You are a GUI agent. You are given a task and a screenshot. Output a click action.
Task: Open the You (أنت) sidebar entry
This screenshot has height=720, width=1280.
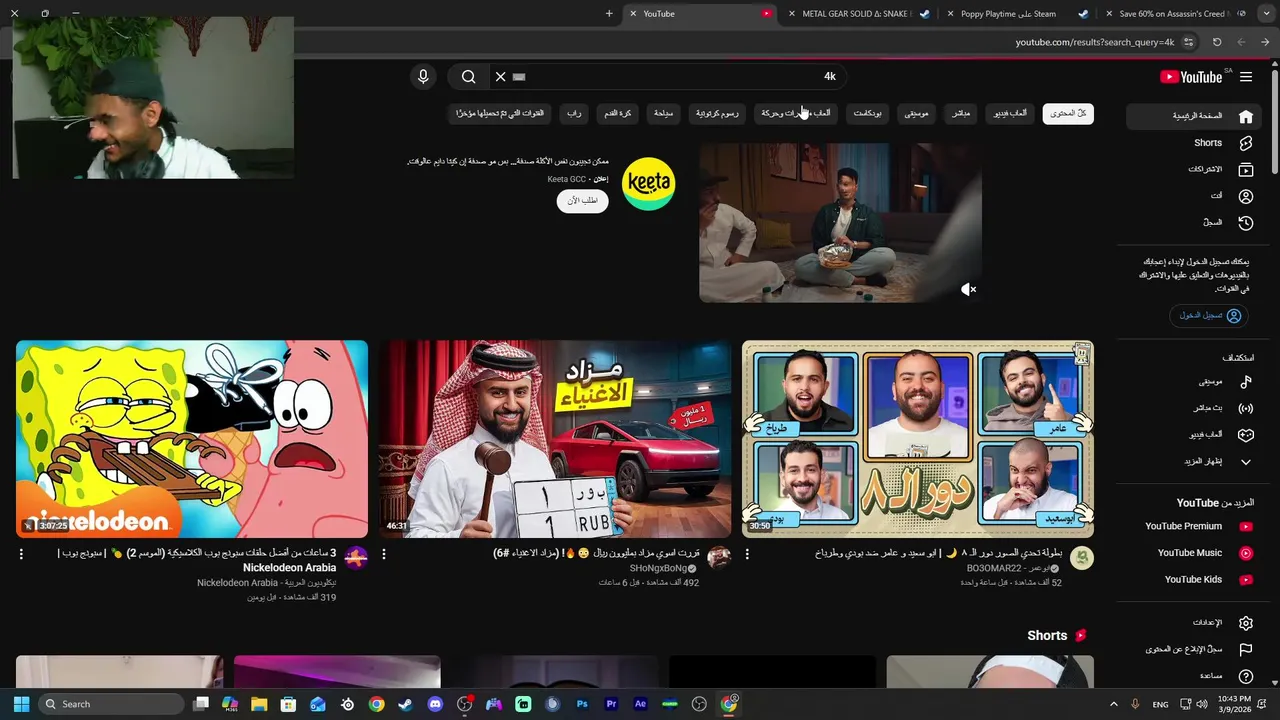[x=1192, y=196]
